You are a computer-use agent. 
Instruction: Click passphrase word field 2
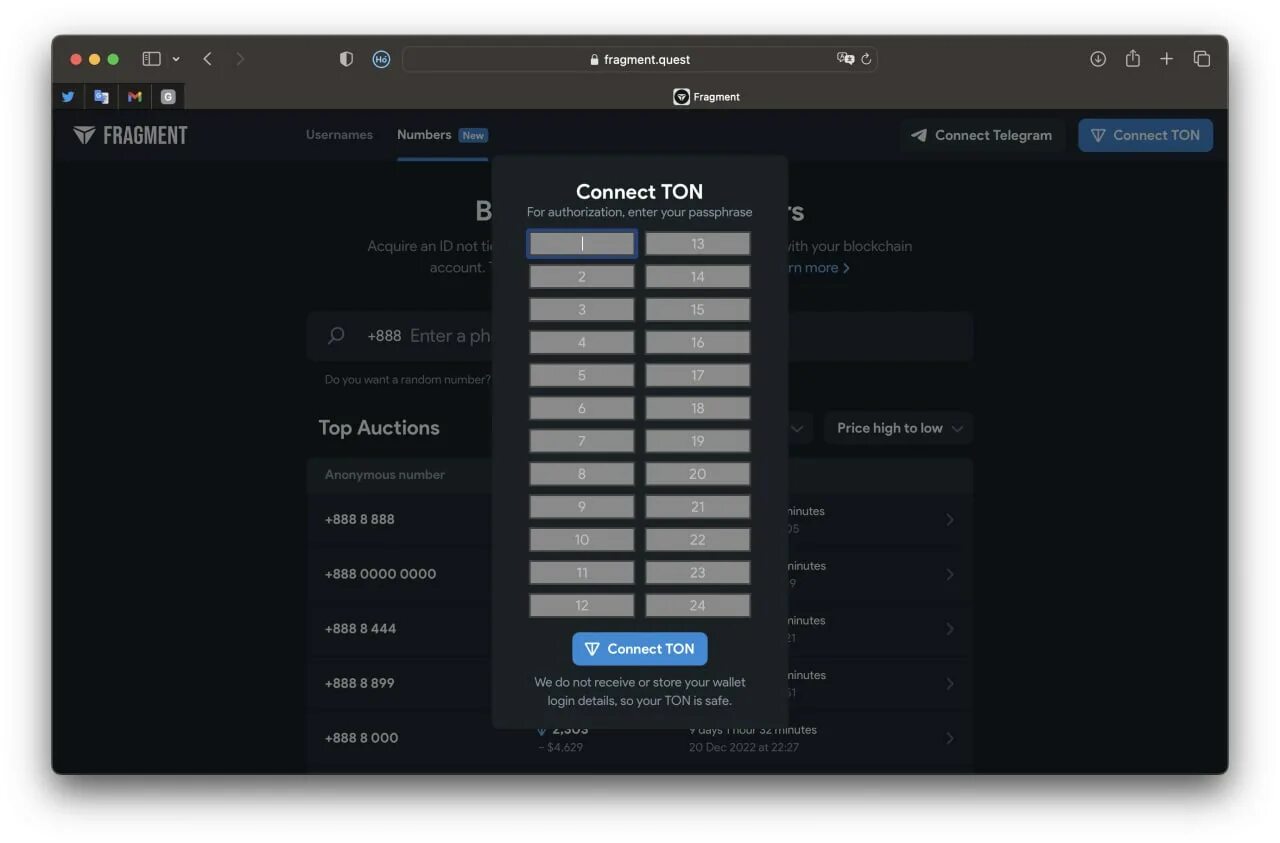pyautogui.click(x=582, y=277)
